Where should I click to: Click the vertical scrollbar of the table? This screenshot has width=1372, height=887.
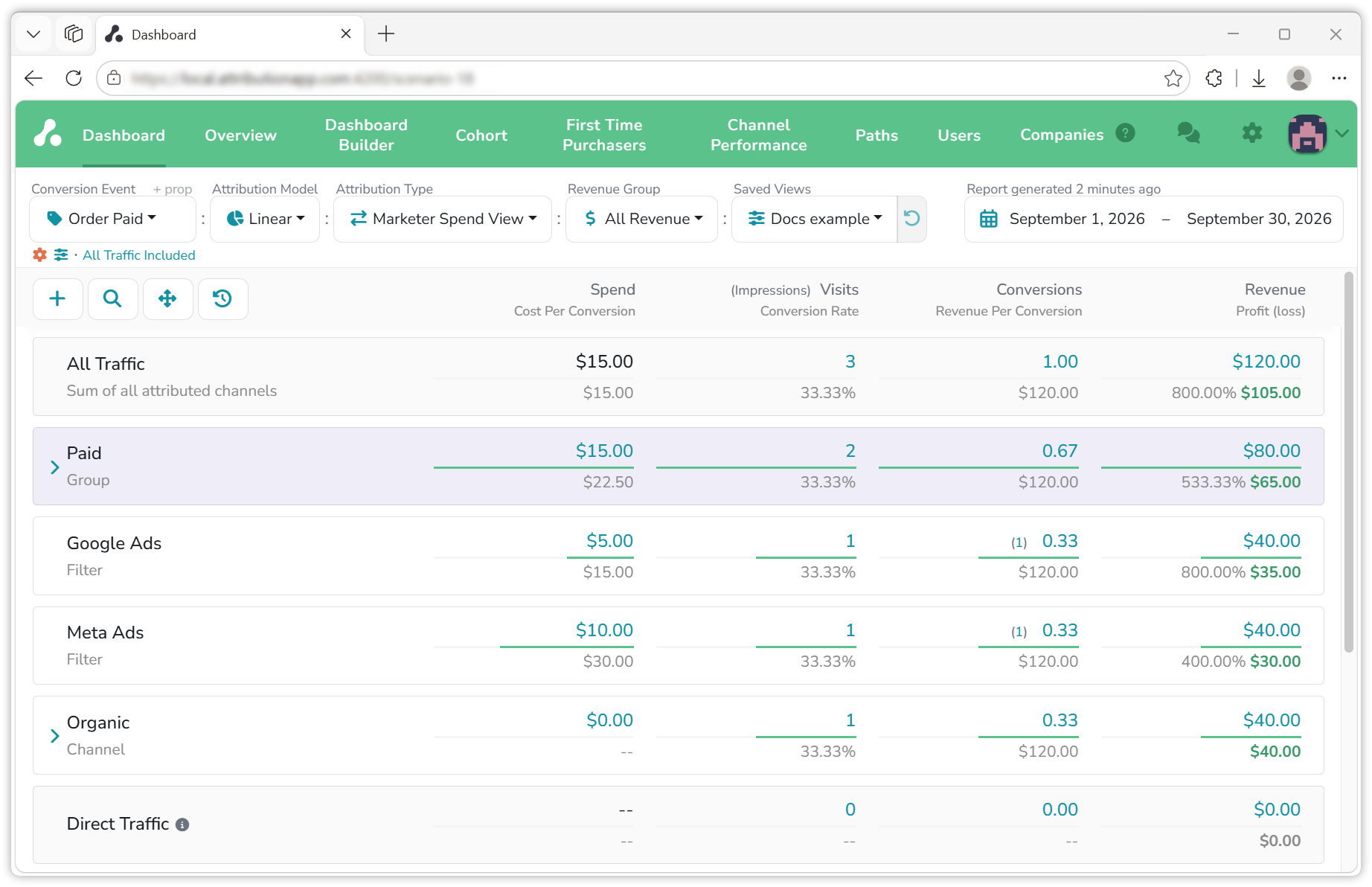[x=1348, y=463]
